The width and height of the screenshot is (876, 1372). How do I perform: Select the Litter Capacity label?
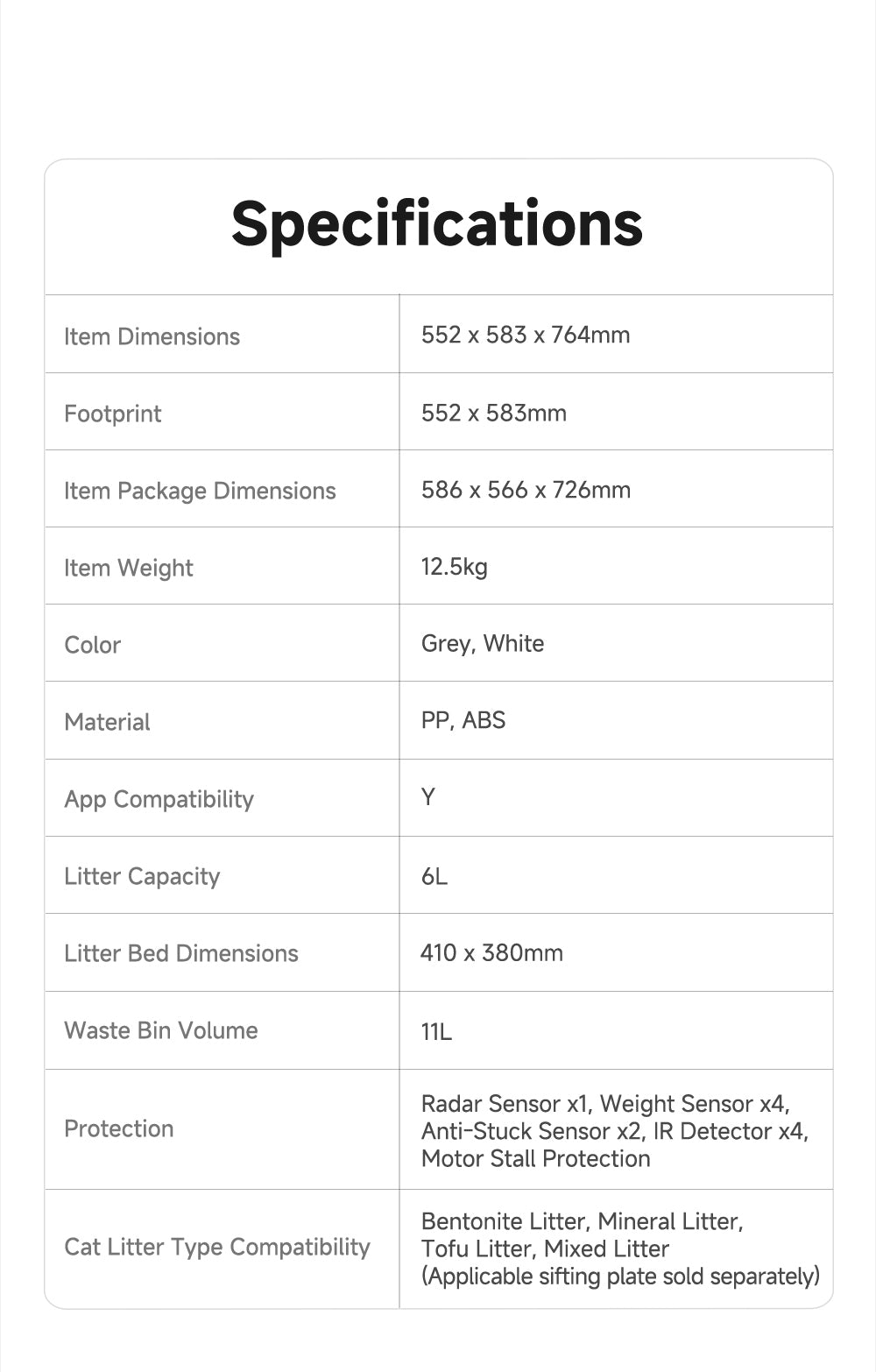pyautogui.click(x=142, y=876)
